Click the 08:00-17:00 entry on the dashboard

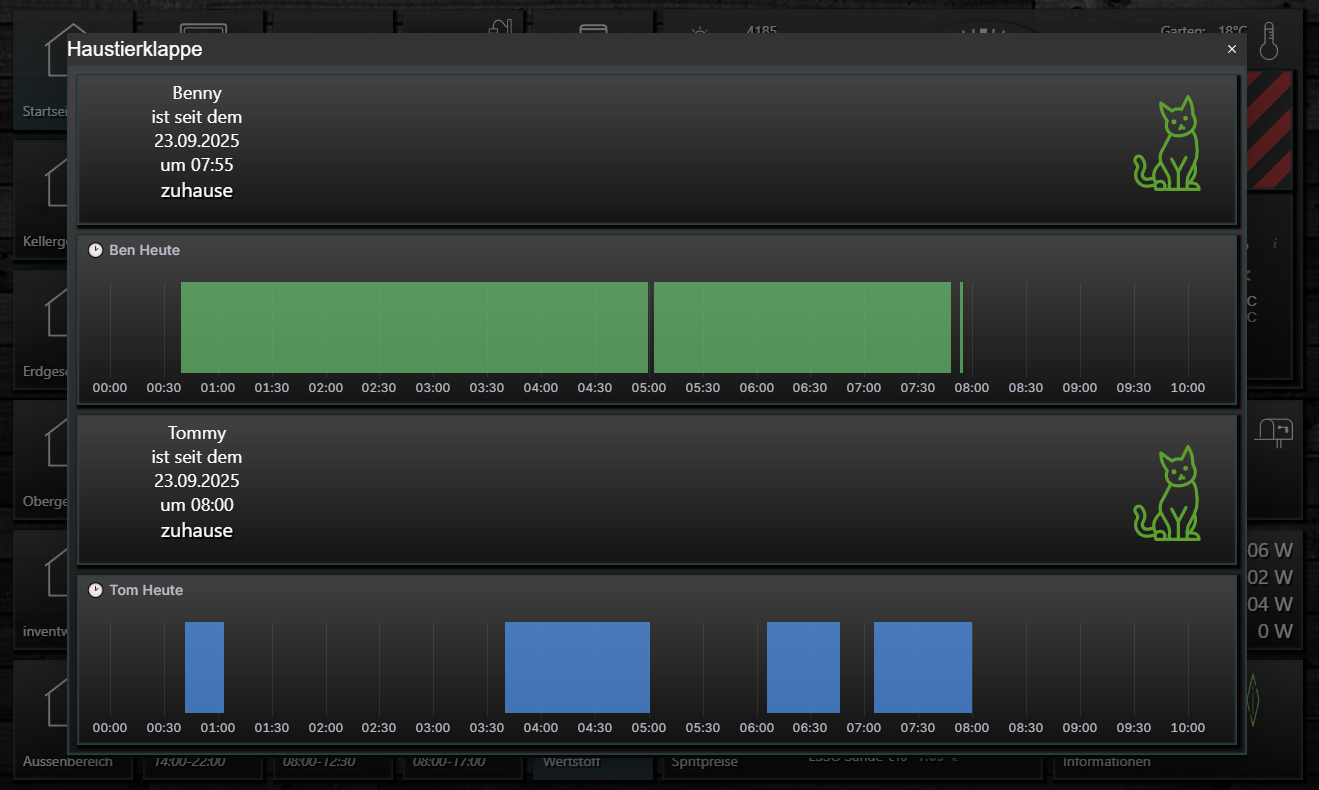[x=449, y=762]
